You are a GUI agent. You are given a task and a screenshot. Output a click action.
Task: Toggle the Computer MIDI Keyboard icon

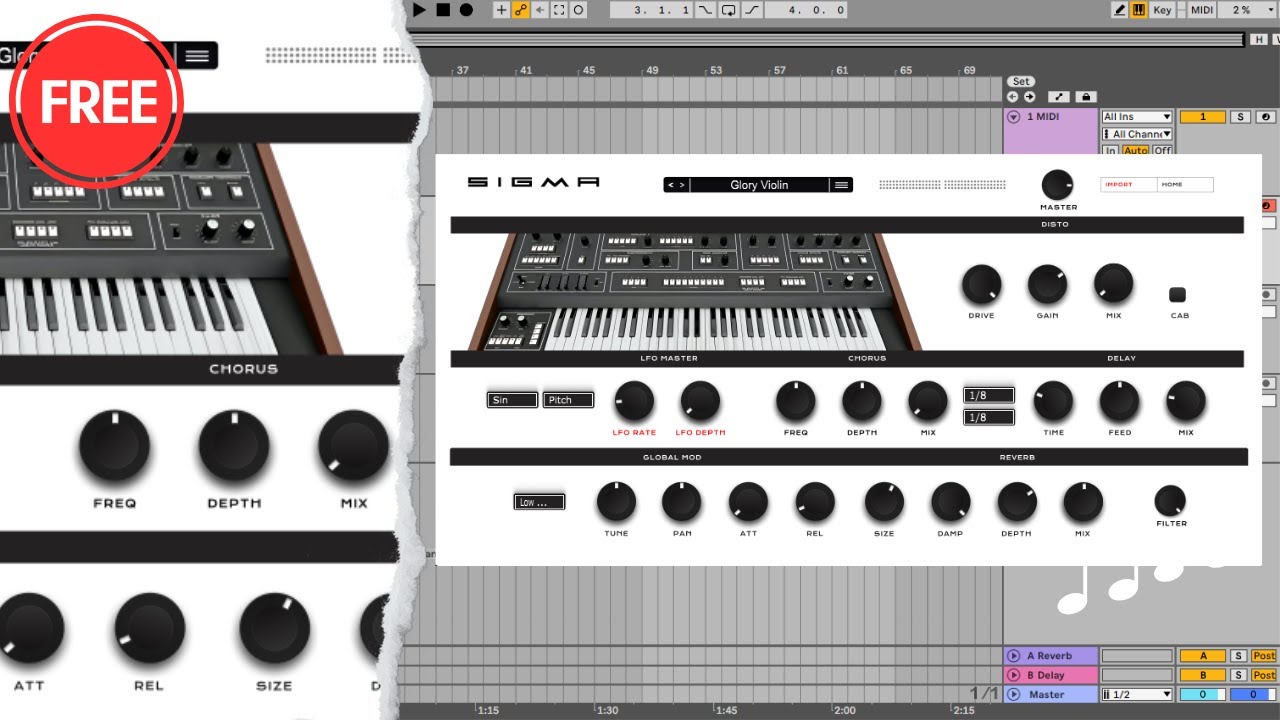pos(1138,10)
